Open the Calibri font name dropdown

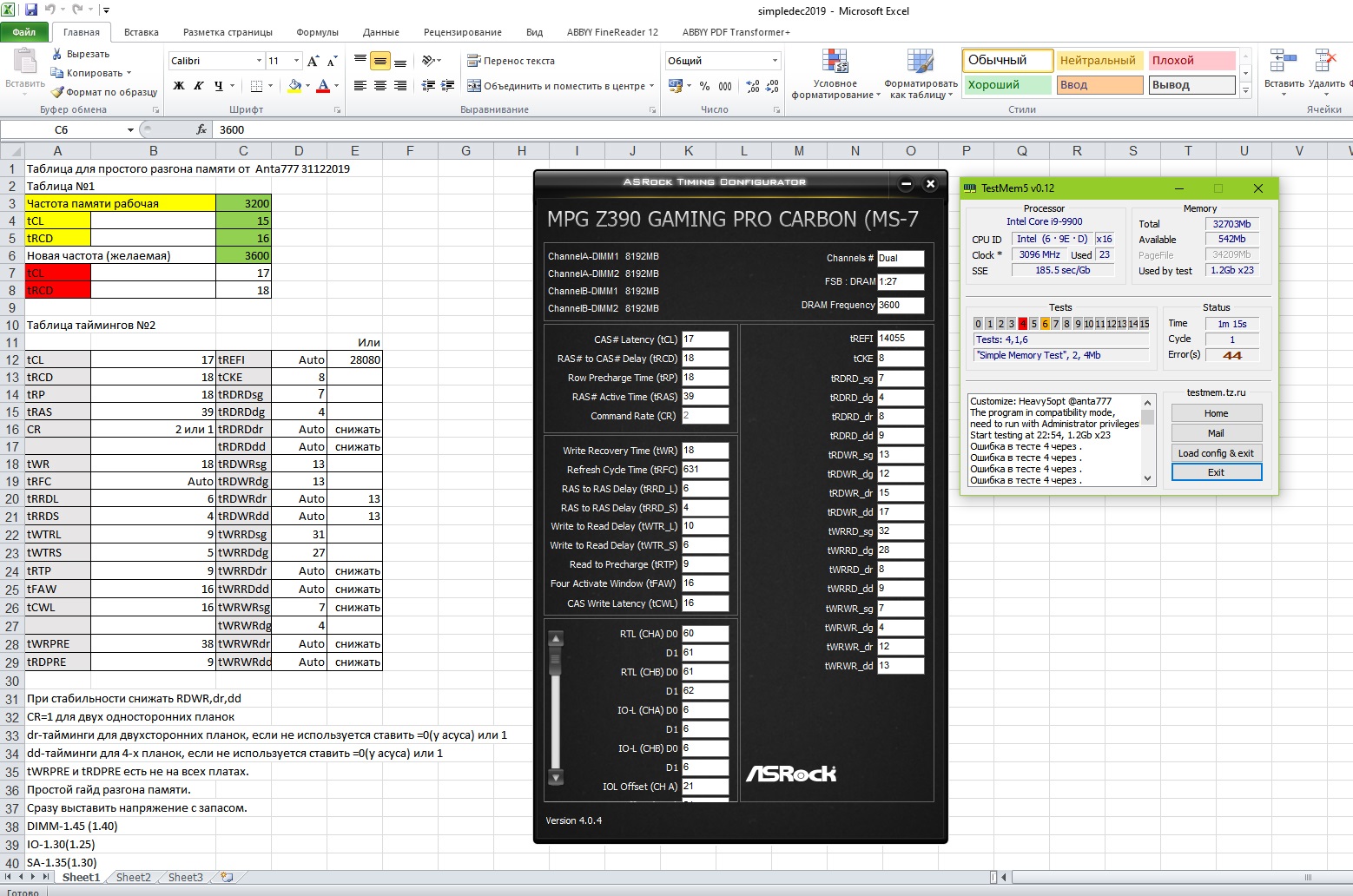click(x=259, y=61)
